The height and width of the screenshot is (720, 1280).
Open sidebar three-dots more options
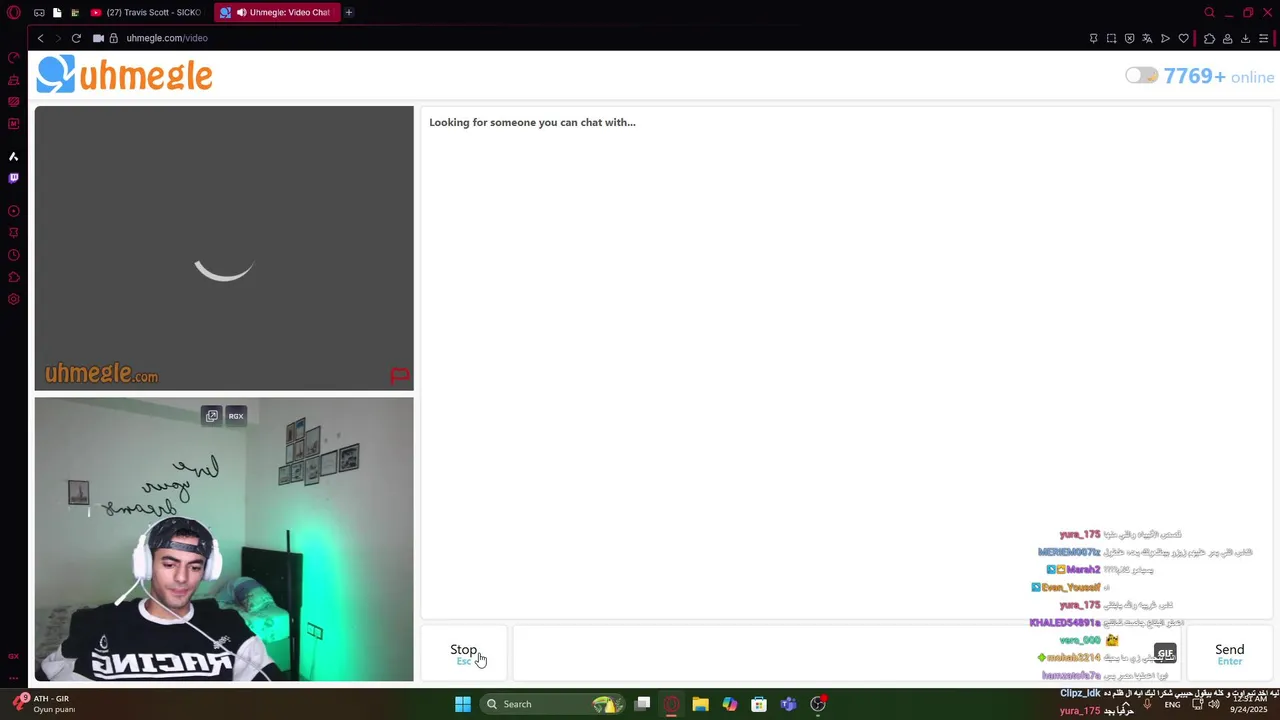[x=14, y=677]
